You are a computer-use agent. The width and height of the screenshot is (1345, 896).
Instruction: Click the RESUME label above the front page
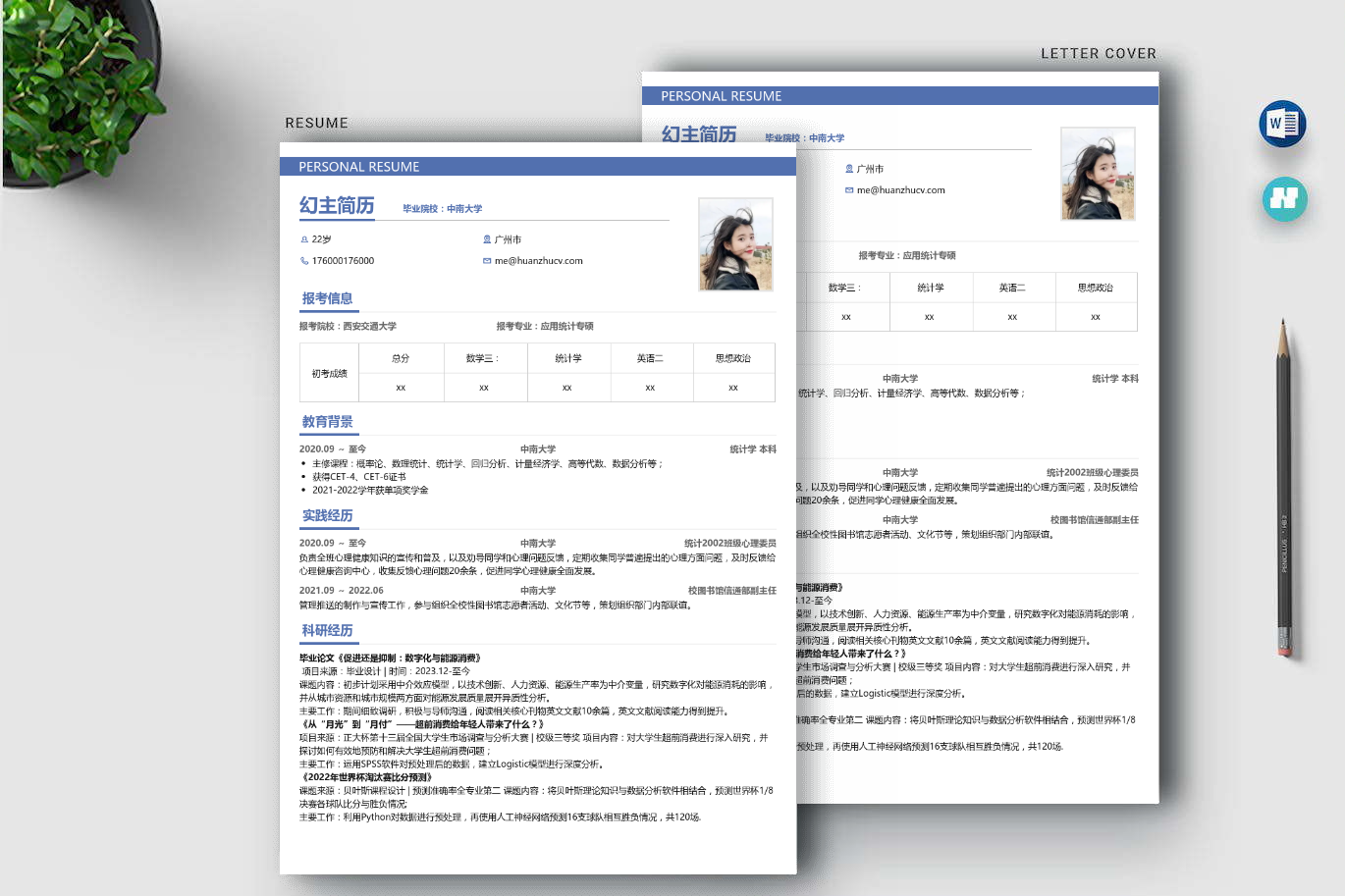point(316,124)
